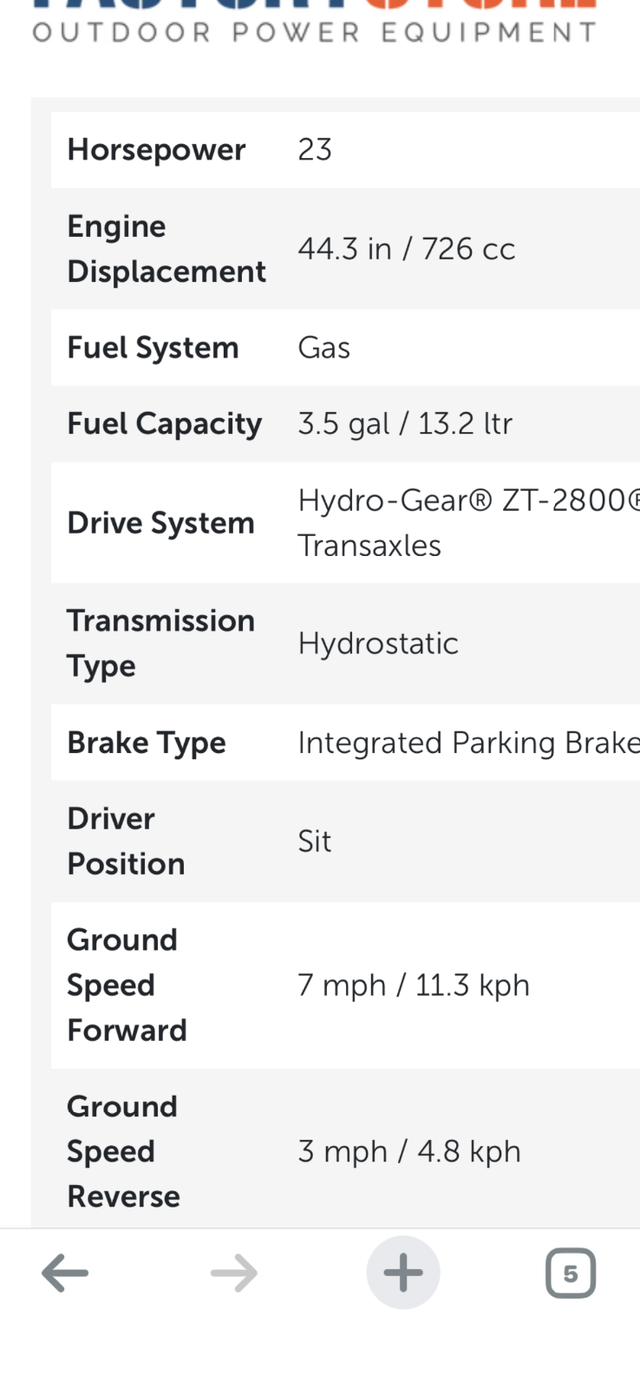Click the horsepower value 23
Screen dimensions: 640x1388
pyautogui.click(x=315, y=150)
